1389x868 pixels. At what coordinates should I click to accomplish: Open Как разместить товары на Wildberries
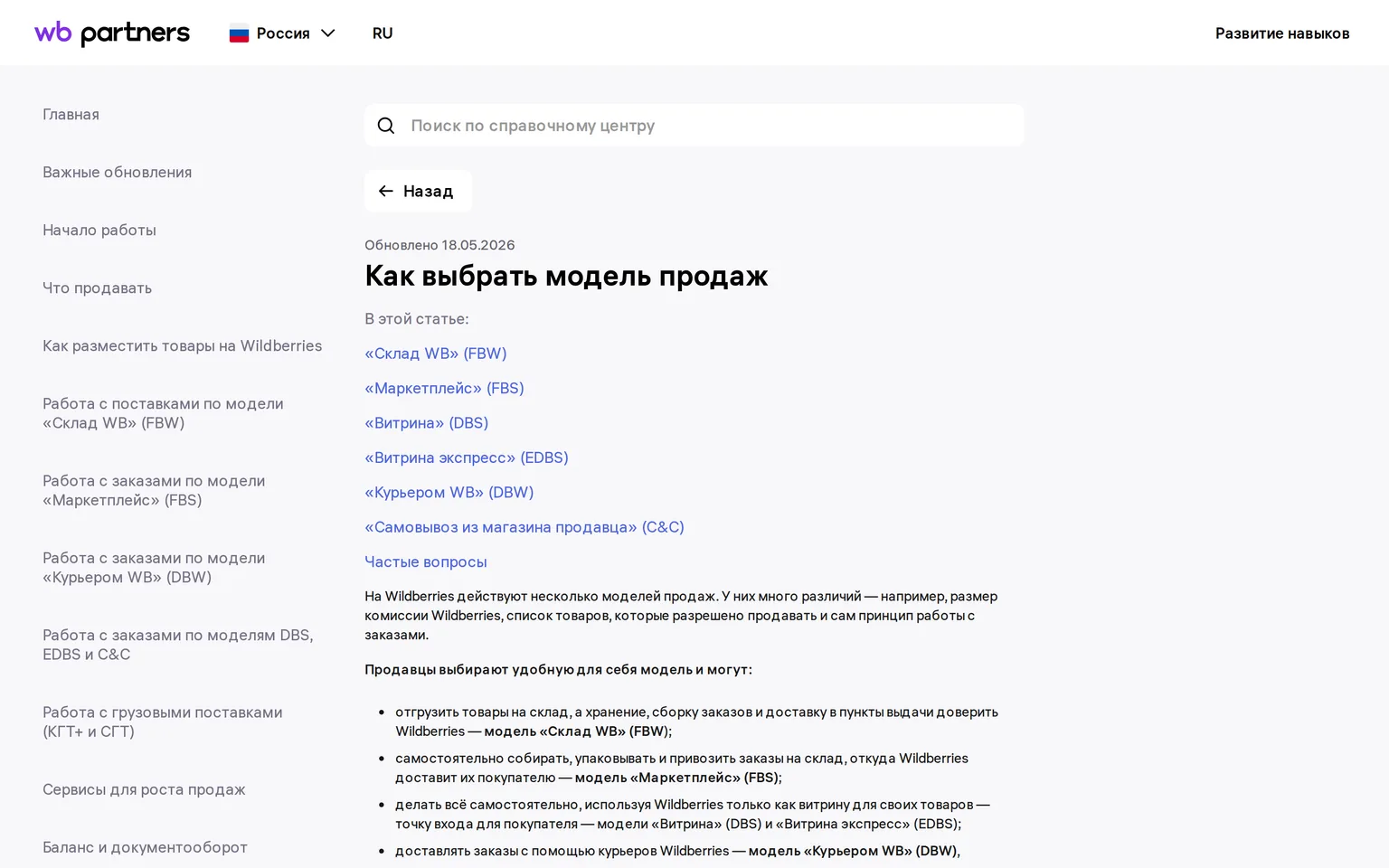point(183,346)
